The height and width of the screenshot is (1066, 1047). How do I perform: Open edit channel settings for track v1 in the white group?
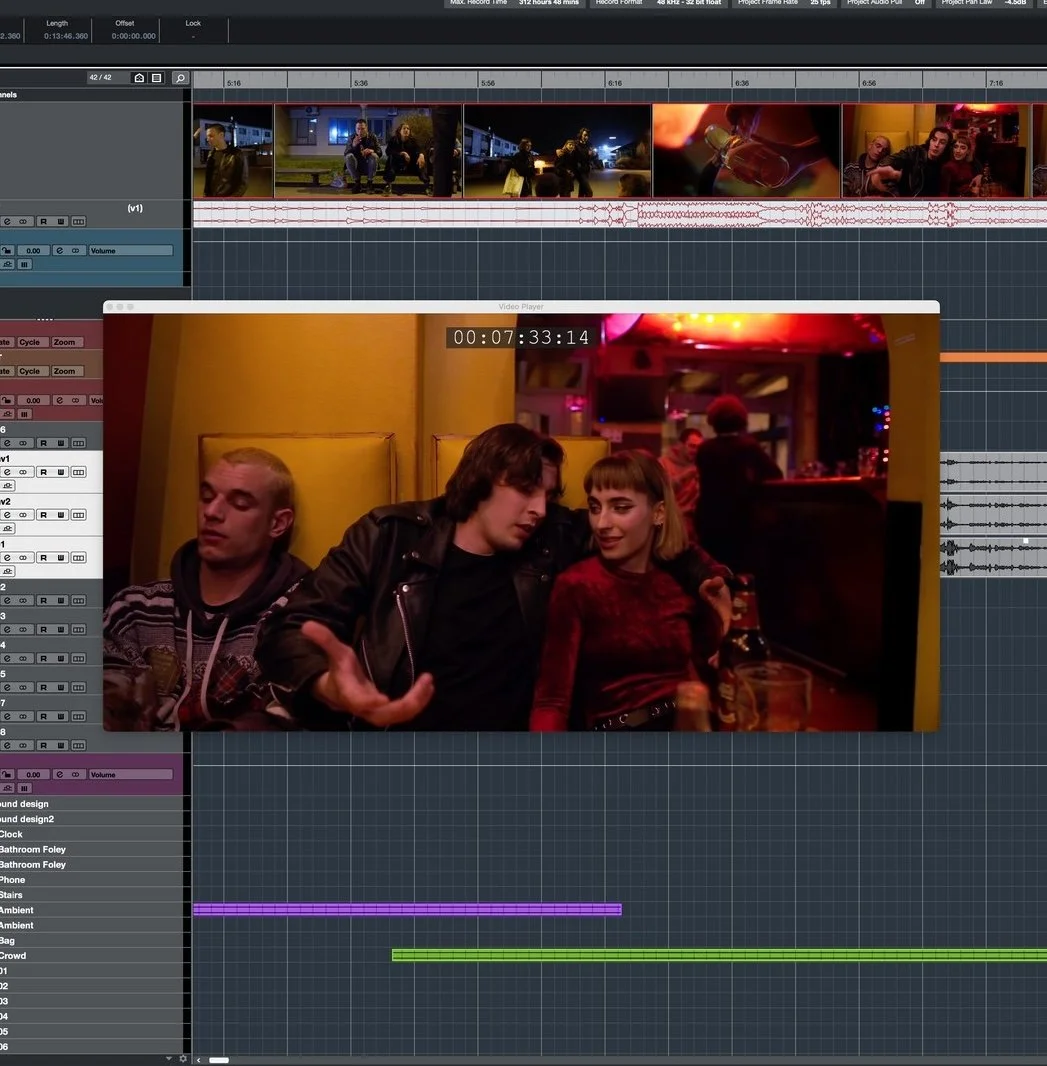tap(7, 472)
